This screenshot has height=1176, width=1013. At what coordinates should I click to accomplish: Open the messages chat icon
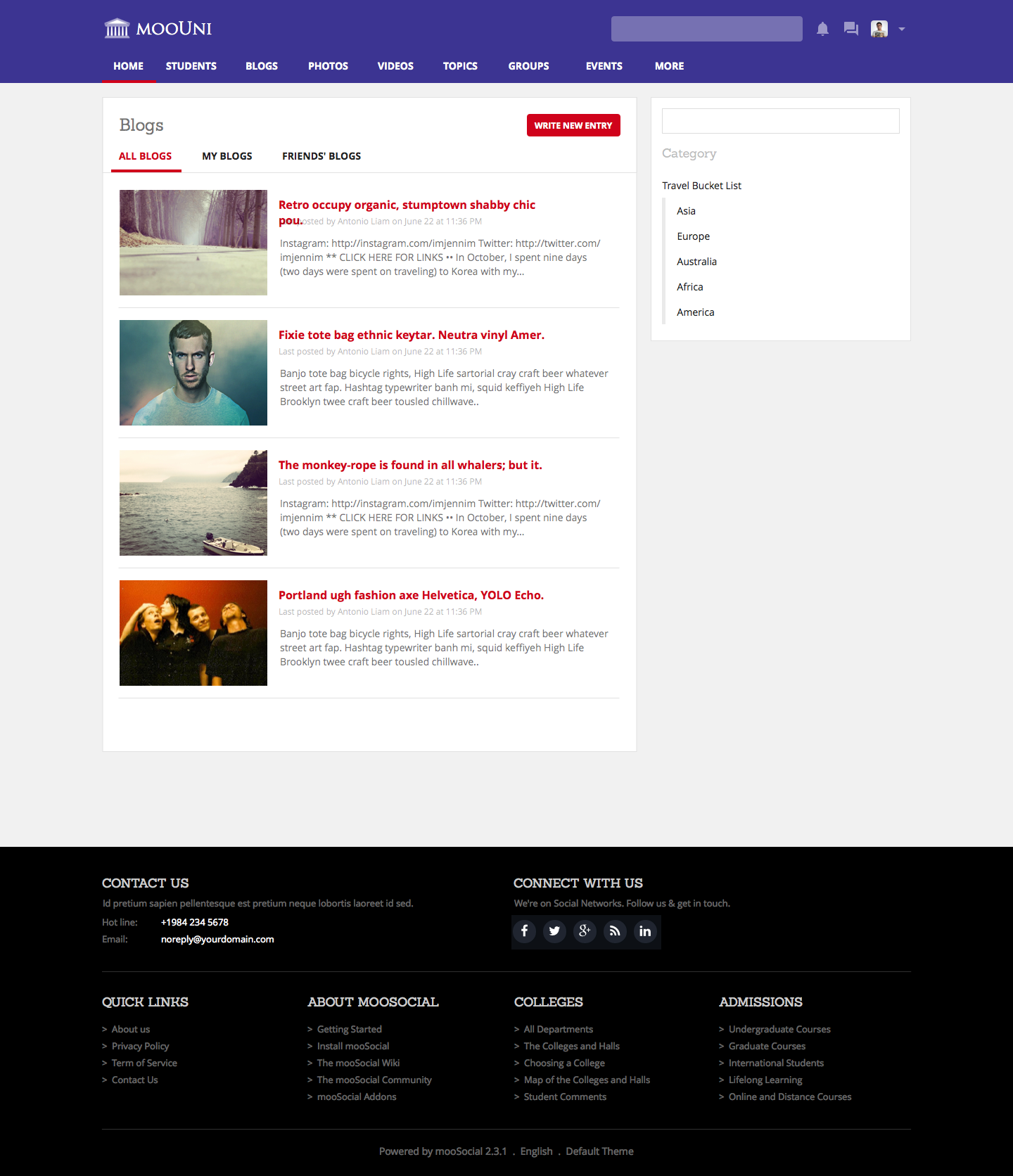(x=851, y=29)
